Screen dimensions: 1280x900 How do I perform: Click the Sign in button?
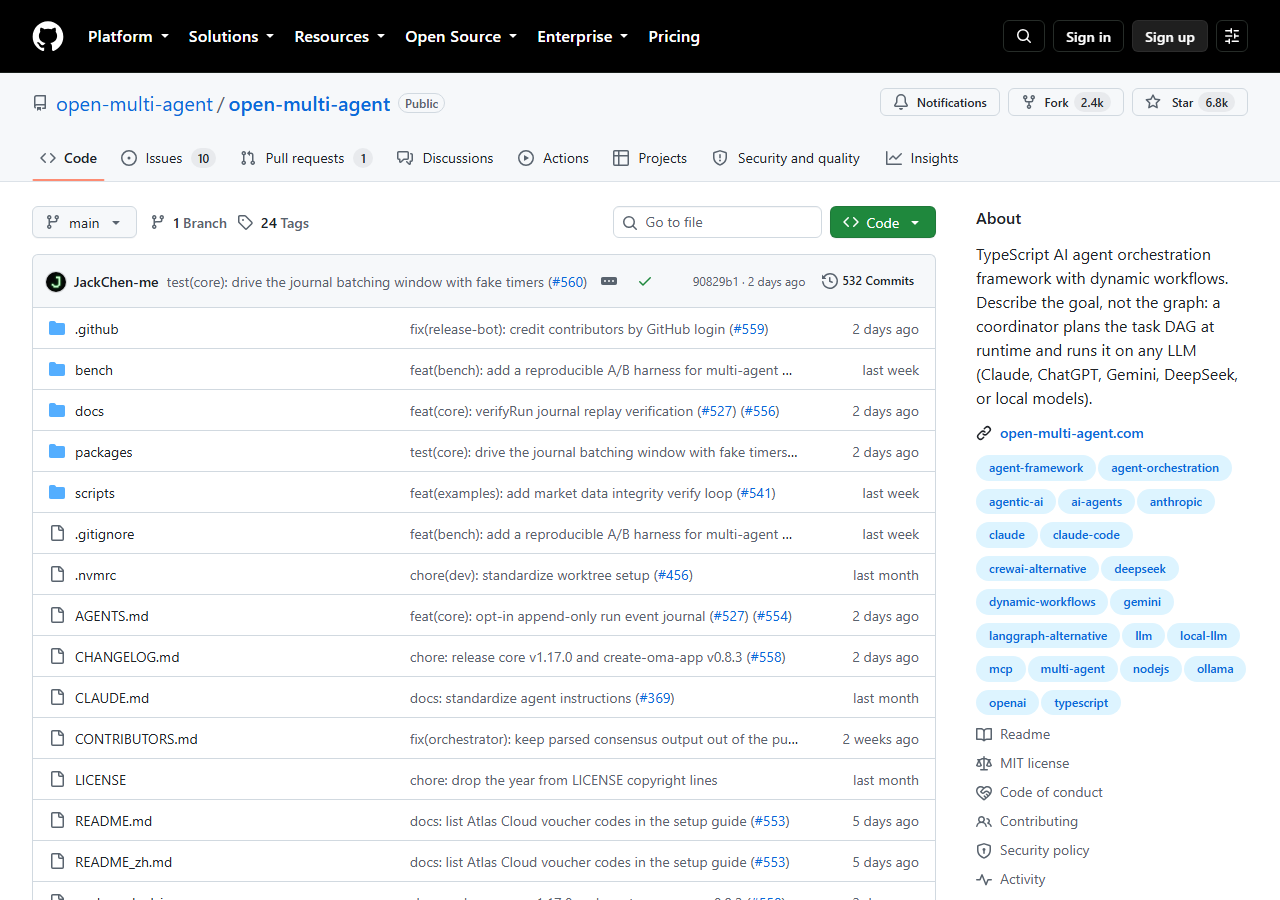tap(1088, 36)
